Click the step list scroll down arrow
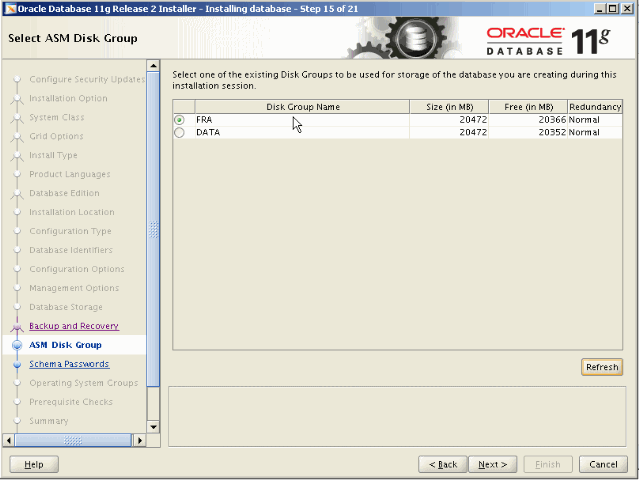 [153, 427]
